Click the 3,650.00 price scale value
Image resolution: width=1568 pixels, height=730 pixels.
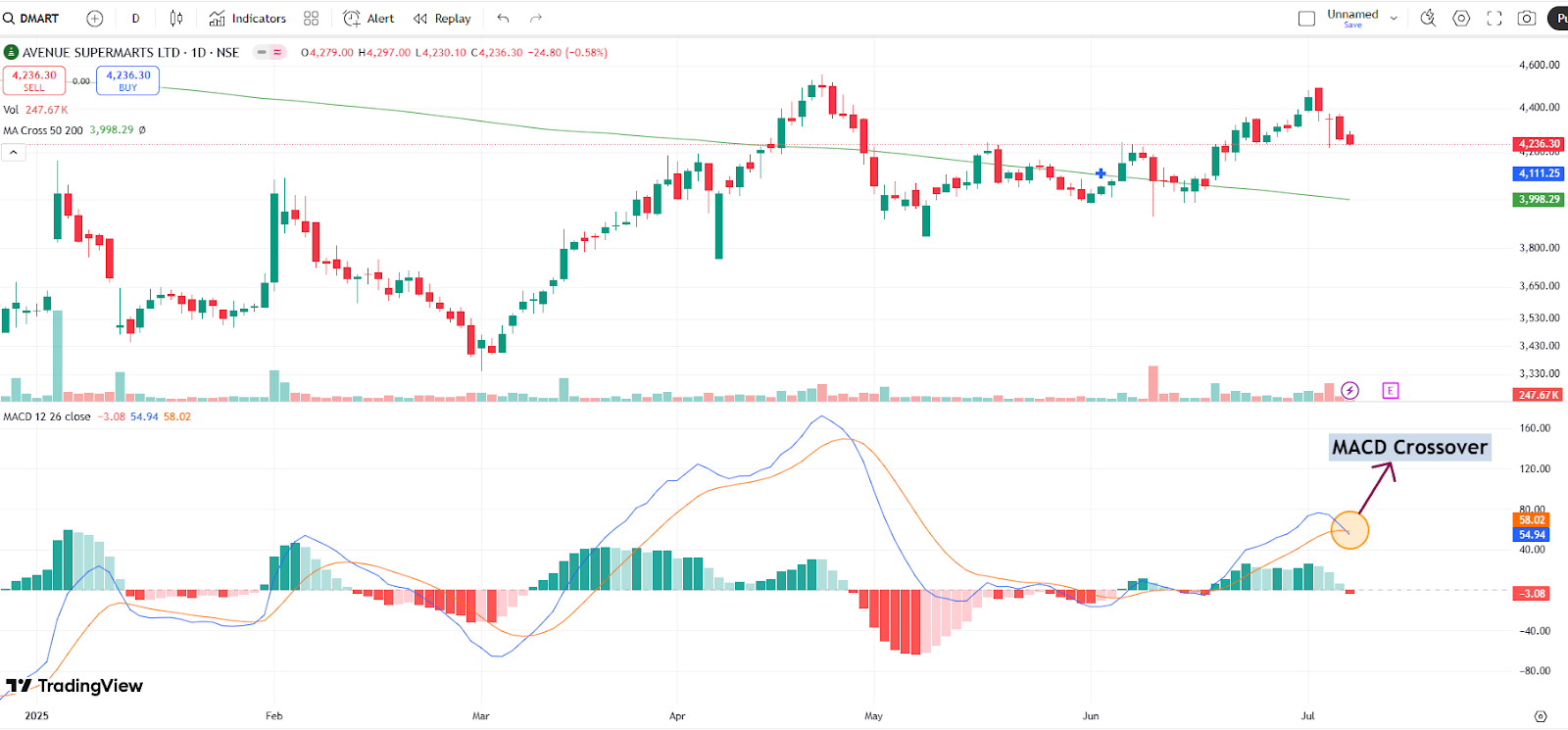click(1539, 286)
